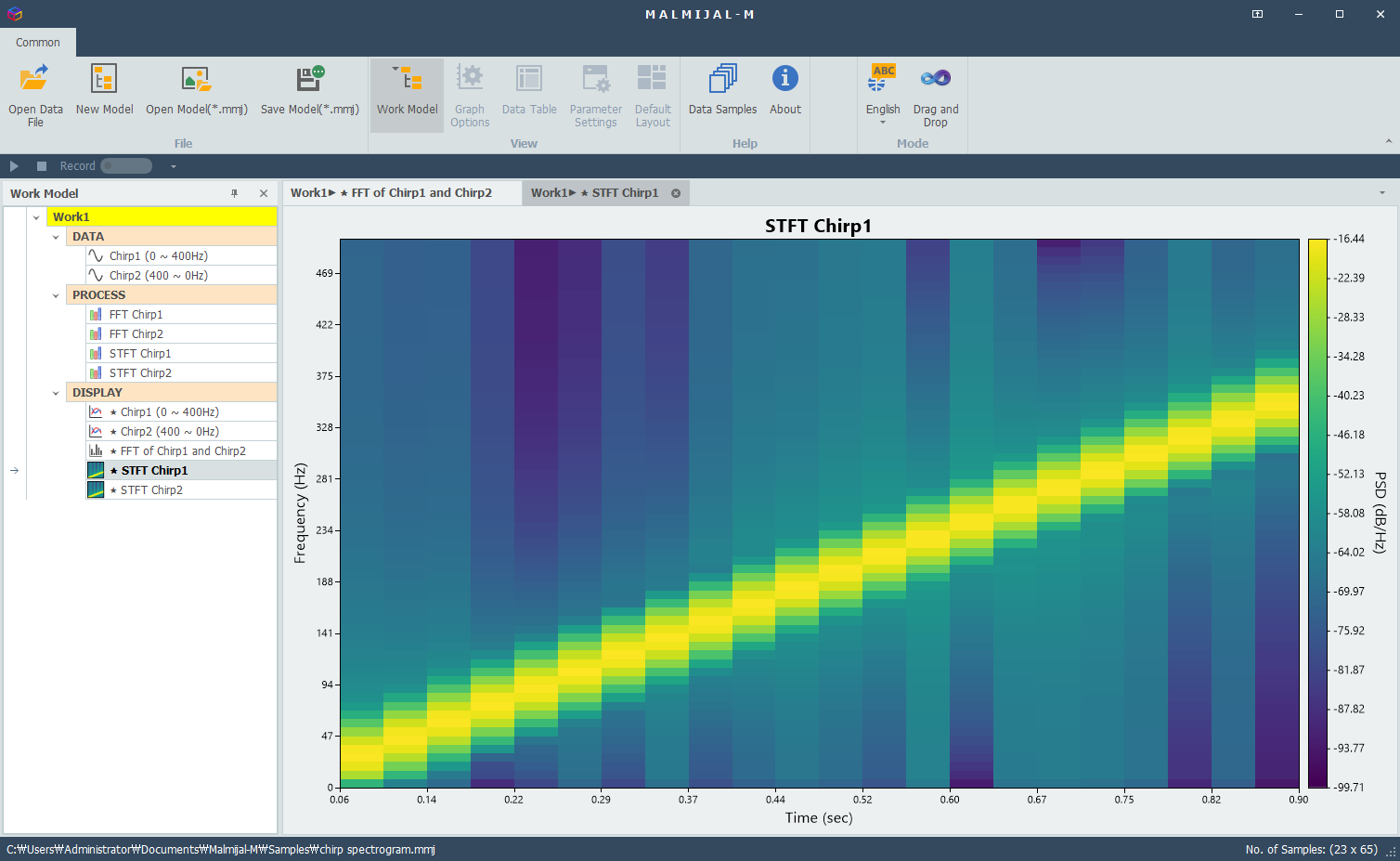Viewport: 1400px width, 861px height.
Task: Click the PSD color scale bar
Action: [x=1317, y=513]
